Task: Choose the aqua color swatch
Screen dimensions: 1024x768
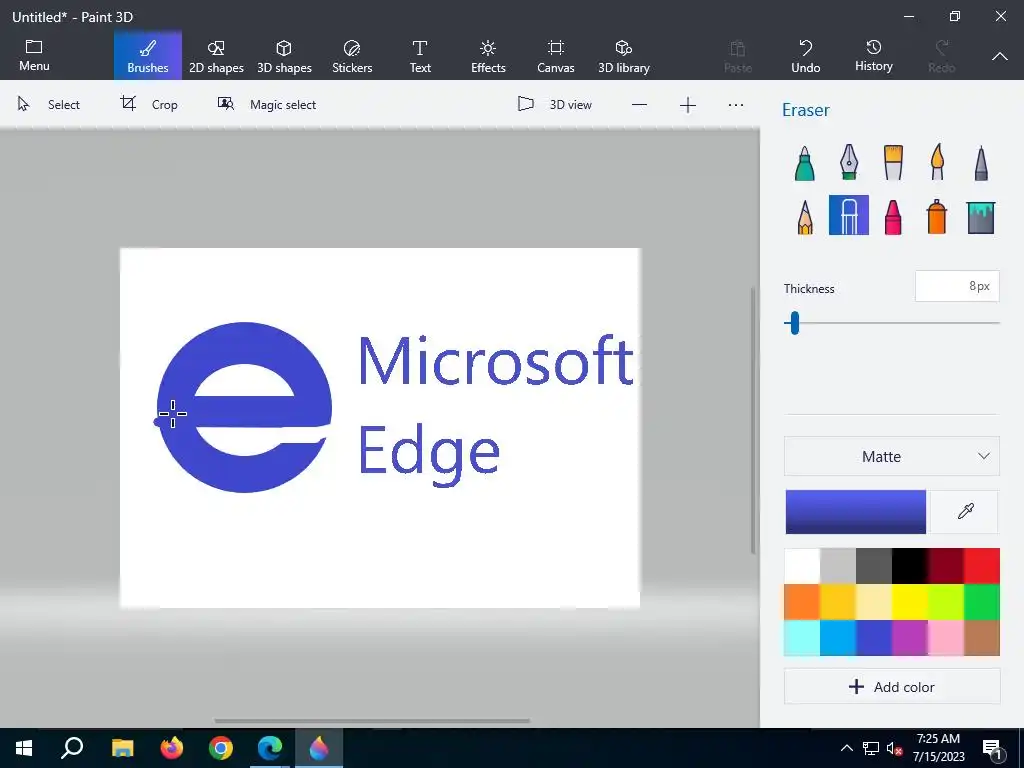Action: coord(802,637)
